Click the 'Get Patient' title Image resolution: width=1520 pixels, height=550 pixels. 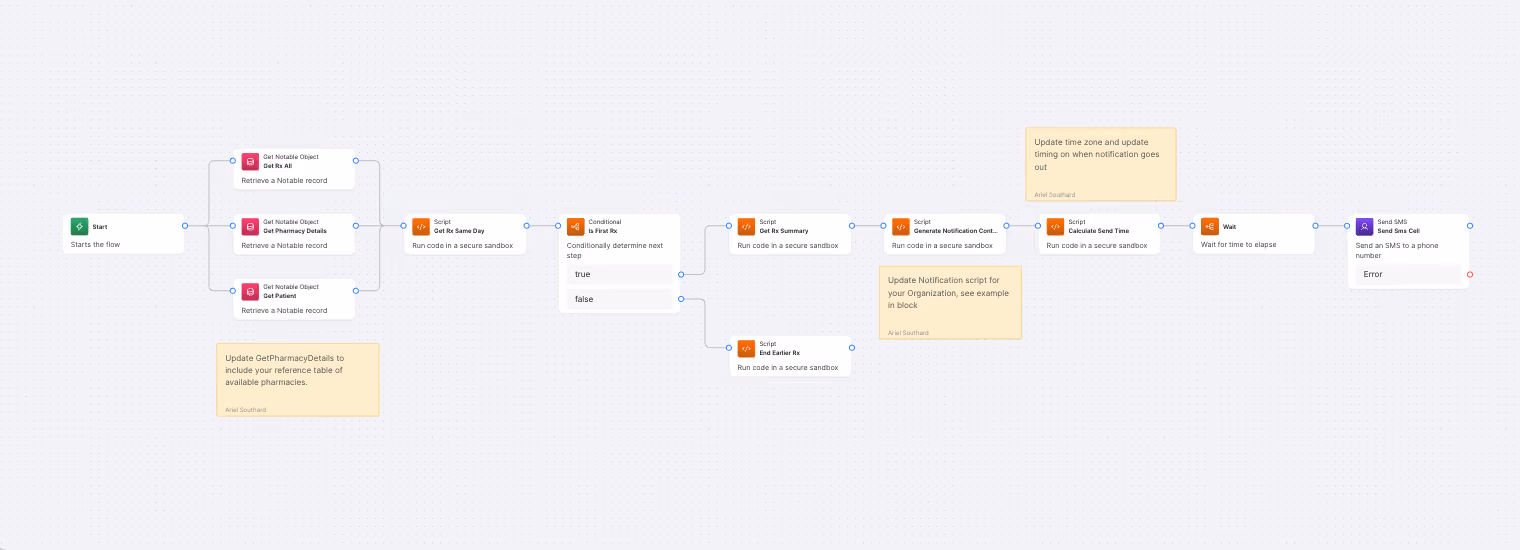[x=278, y=296]
